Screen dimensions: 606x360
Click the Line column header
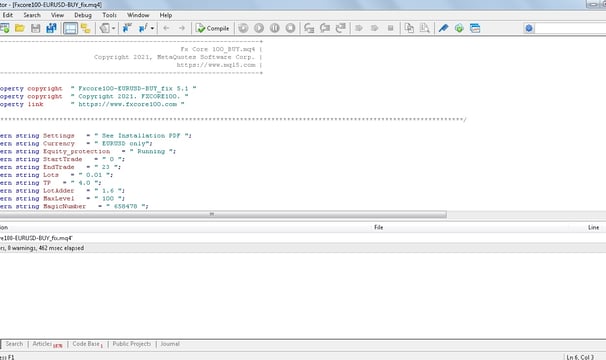coord(593,227)
